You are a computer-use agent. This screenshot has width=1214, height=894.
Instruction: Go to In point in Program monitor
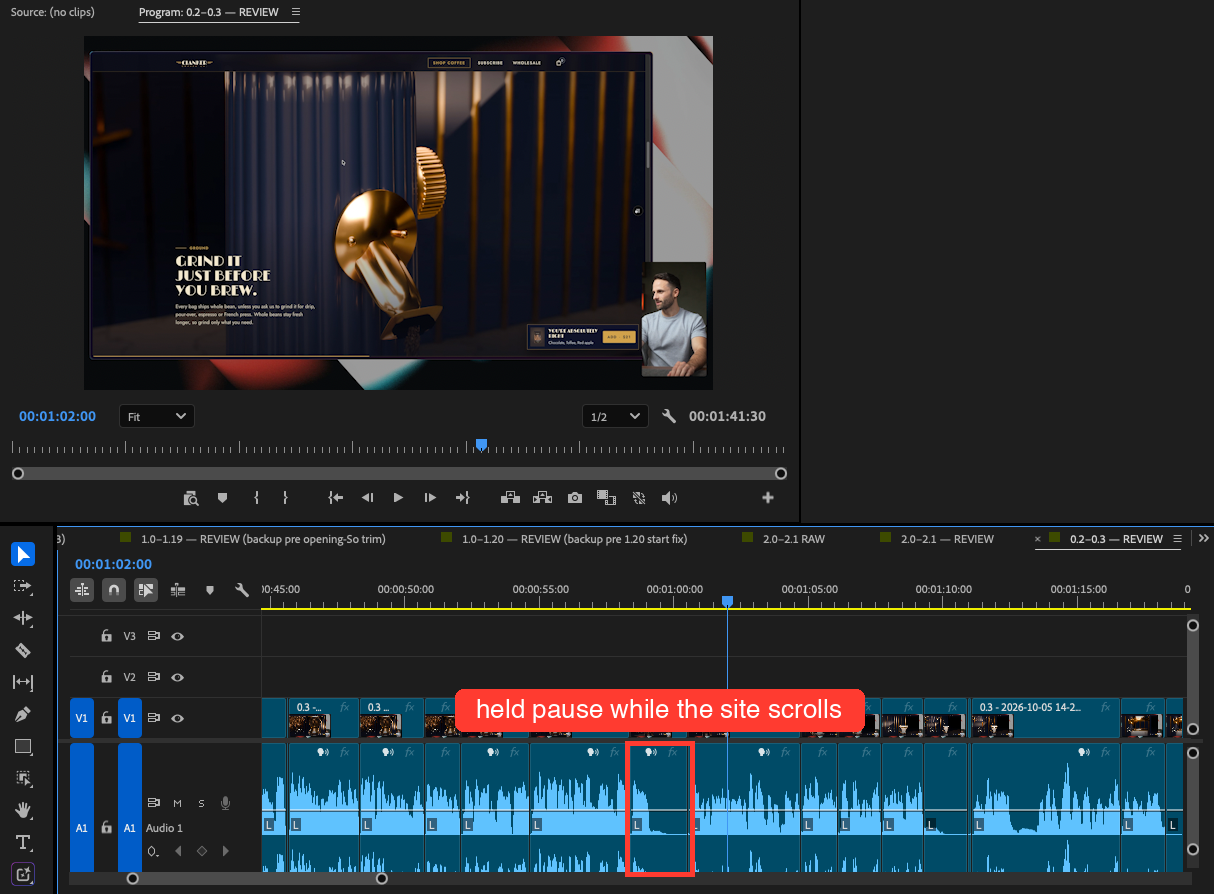click(x=336, y=497)
